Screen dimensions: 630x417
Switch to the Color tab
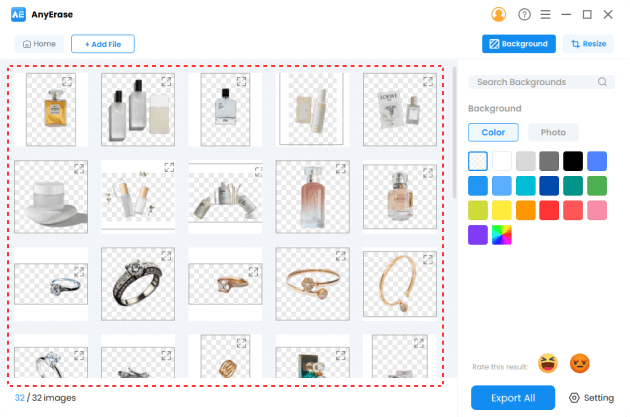[493, 133]
